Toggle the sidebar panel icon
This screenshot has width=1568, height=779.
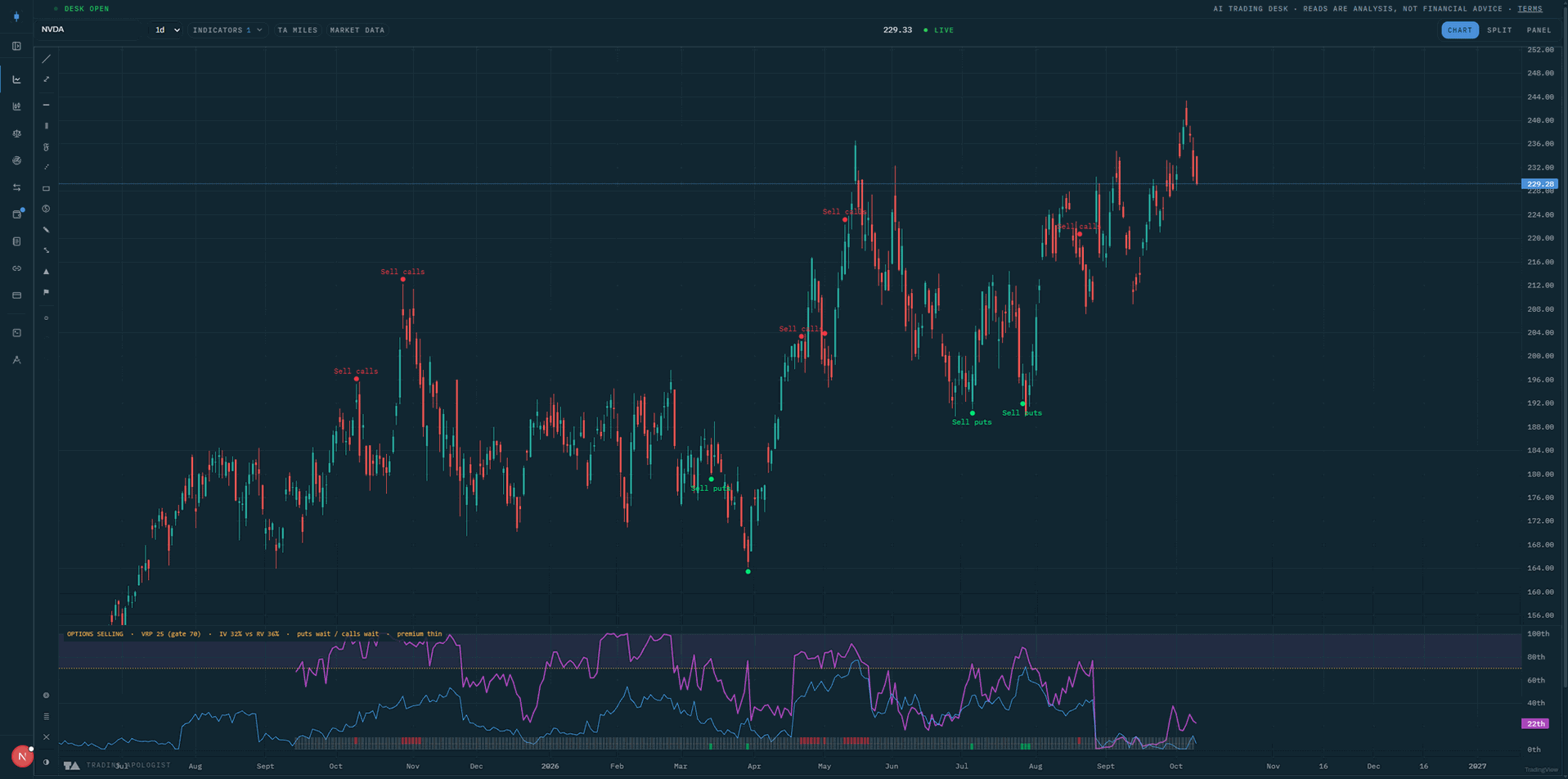16,47
